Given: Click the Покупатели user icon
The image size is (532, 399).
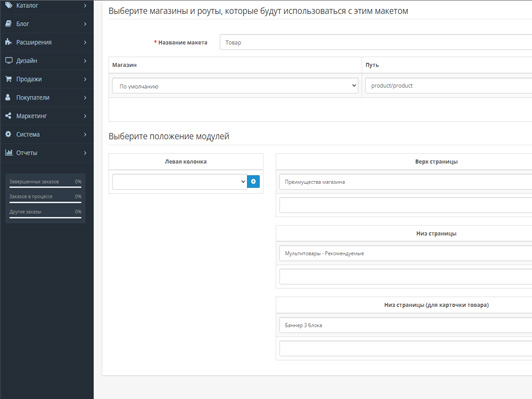Looking at the screenshot, I should (x=8, y=97).
